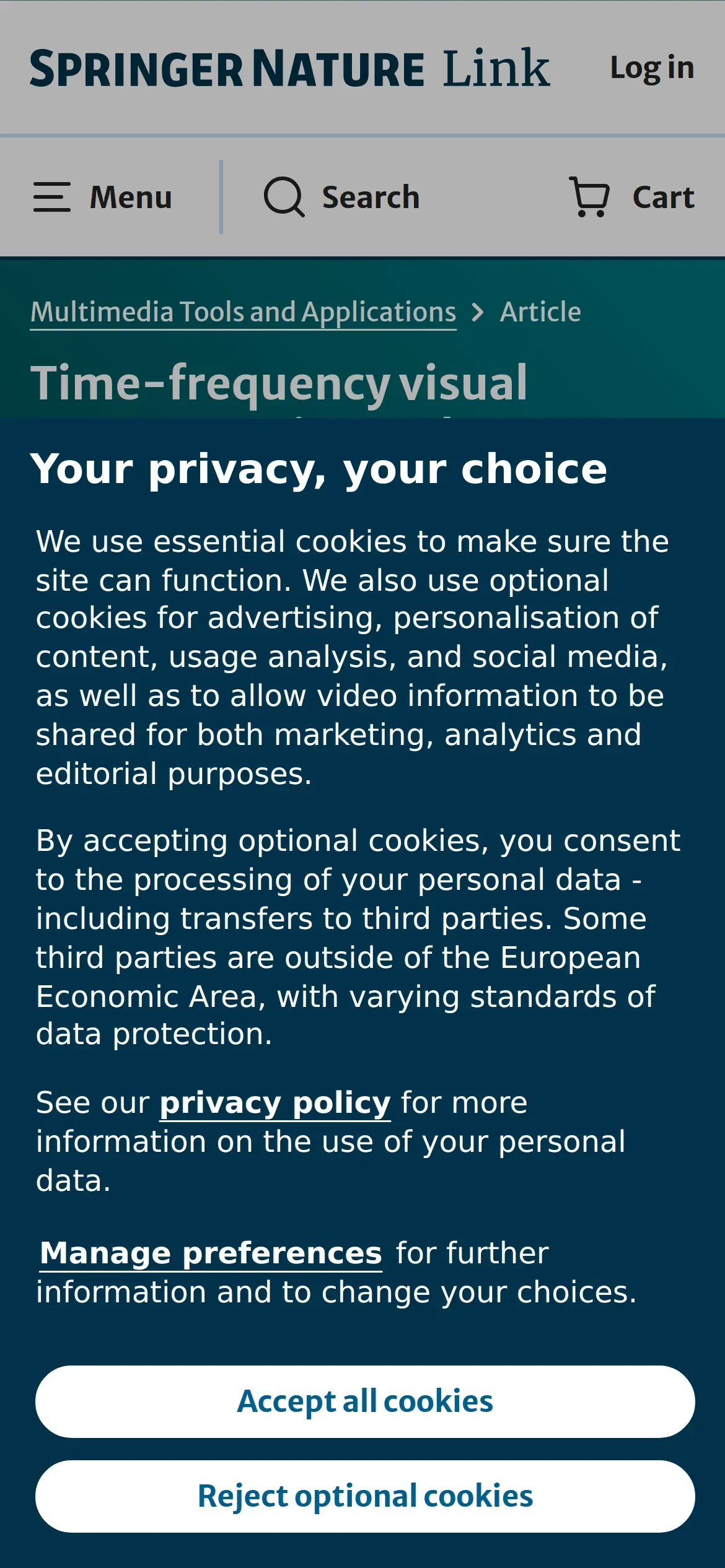
Task: Open Multimedia Tools and Applications breadcrumb
Action: pyautogui.click(x=243, y=313)
